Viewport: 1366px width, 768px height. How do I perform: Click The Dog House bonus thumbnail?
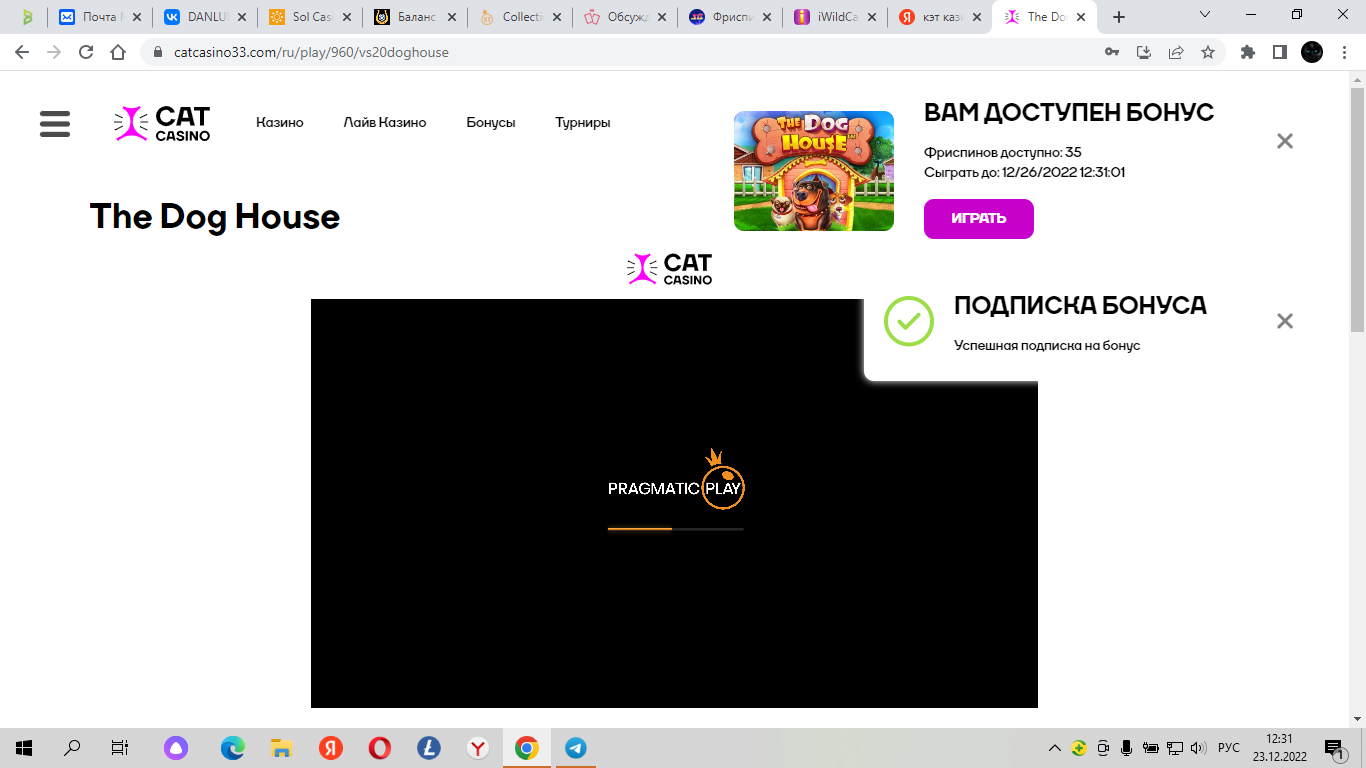[x=813, y=171]
